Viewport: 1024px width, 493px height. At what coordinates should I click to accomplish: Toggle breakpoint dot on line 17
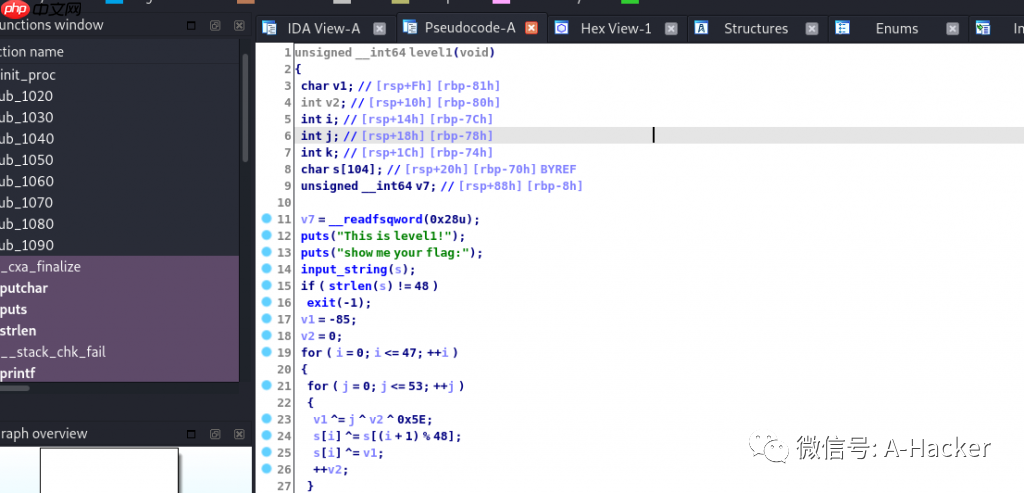click(x=266, y=319)
